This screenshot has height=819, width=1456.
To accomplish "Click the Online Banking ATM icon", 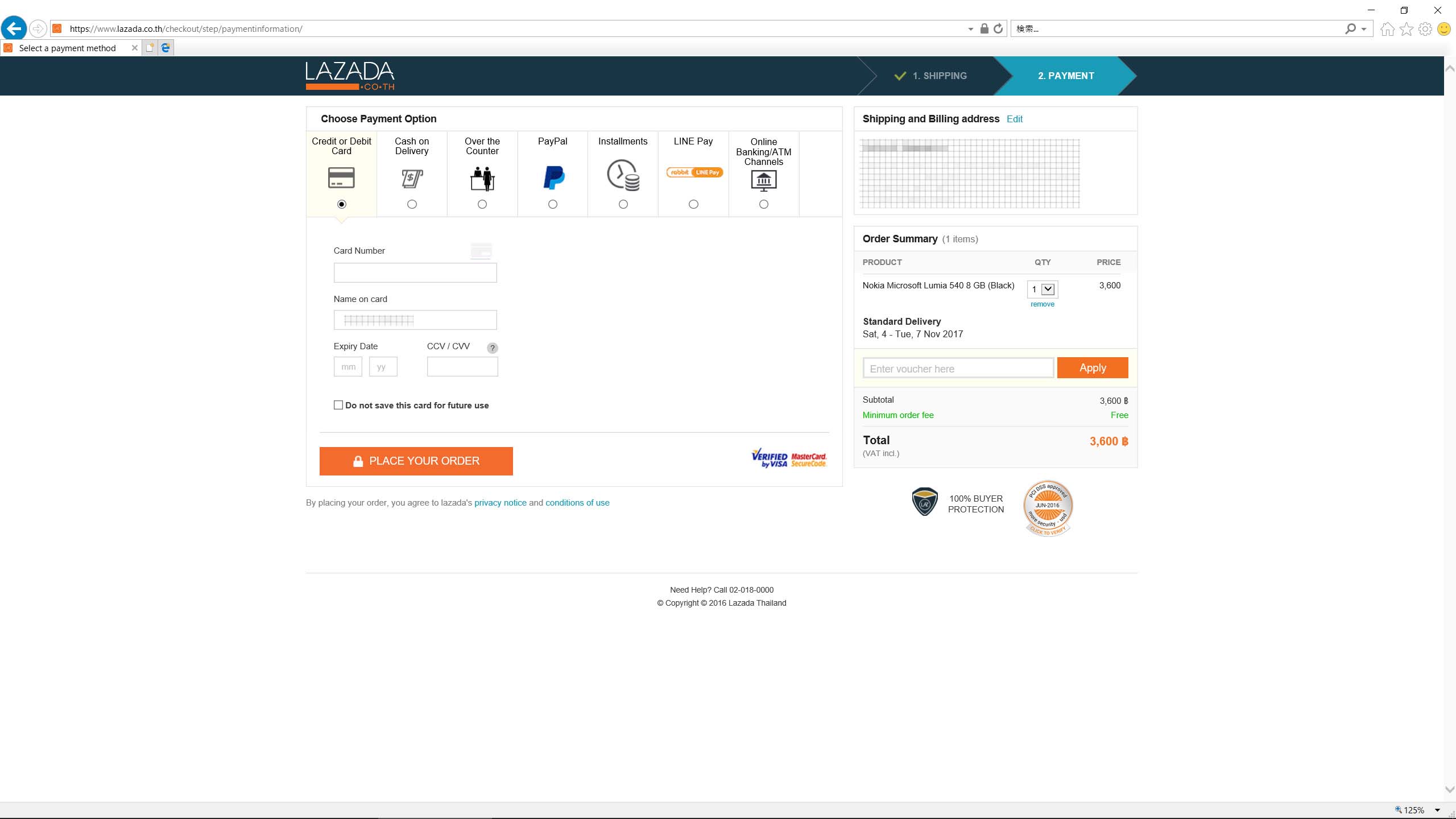I will pyautogui.click(x=764, y=180).
